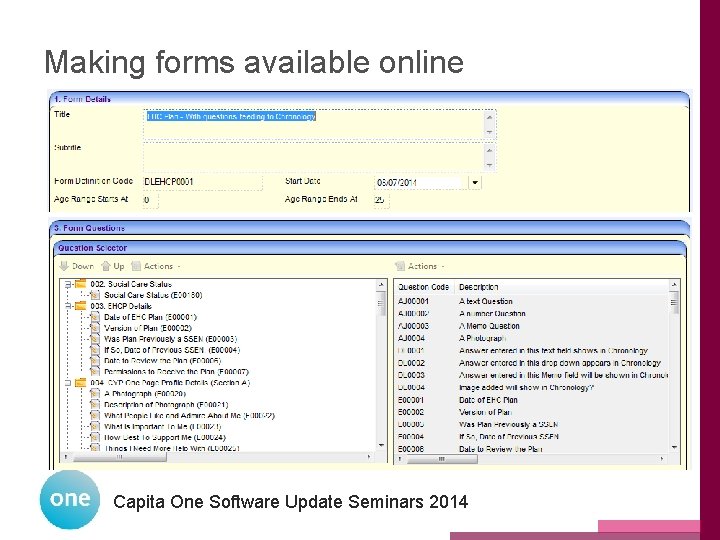This screenshot has height=540, width=720.
Task: Sort by Question Code column header
Action: click(424, 287)
